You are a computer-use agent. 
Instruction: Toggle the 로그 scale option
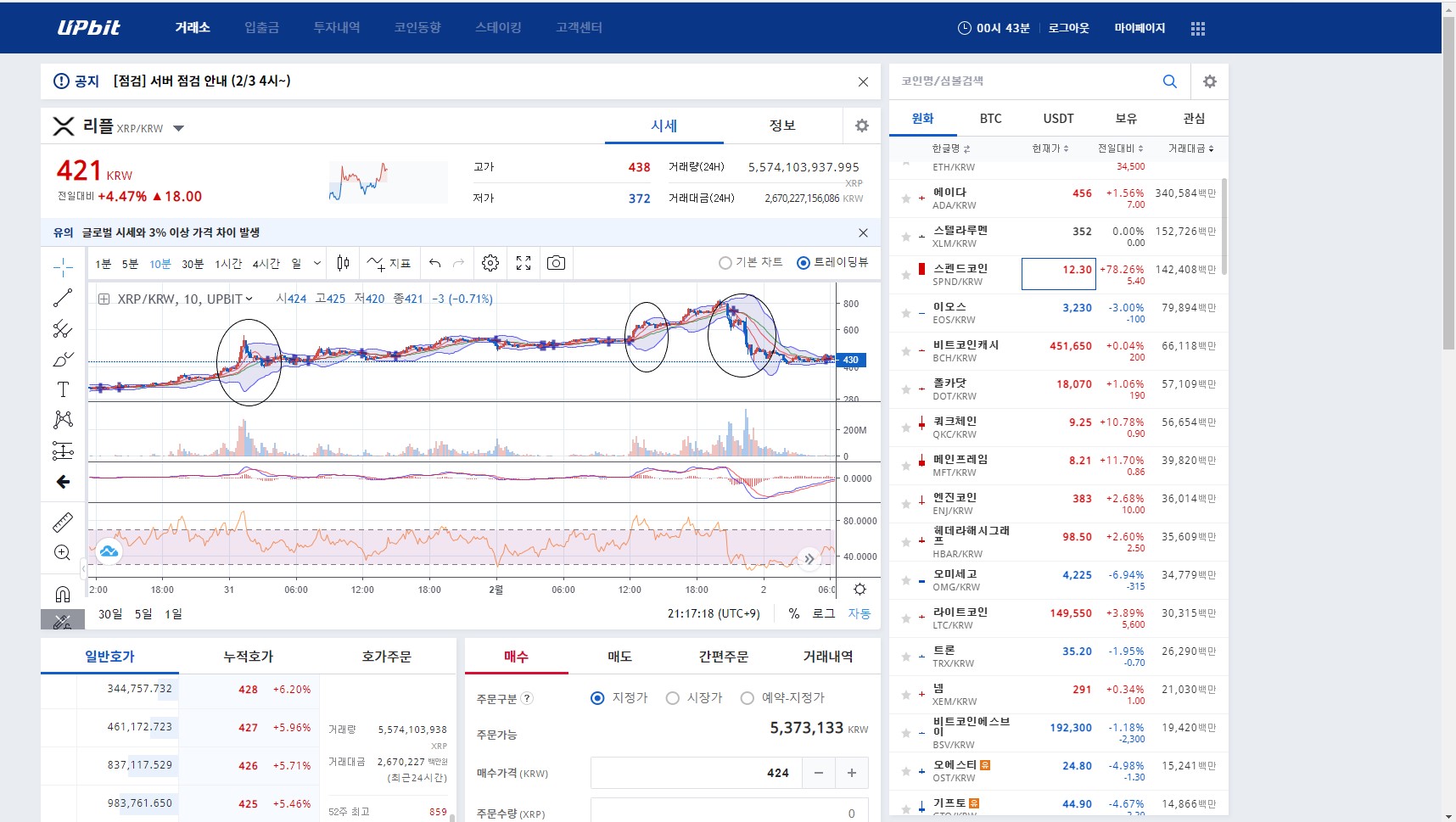[x=824, y=613]
